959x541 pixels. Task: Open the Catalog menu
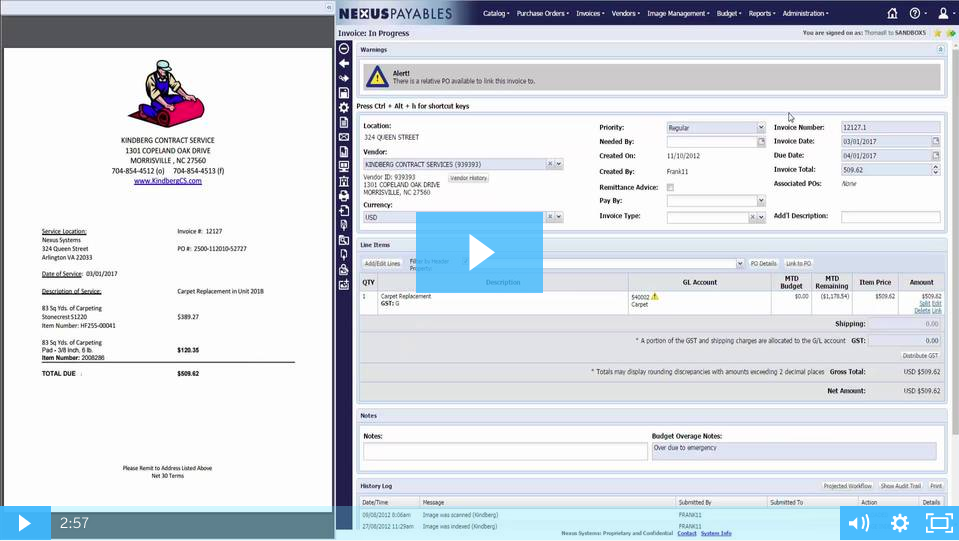tap(496, 13)
